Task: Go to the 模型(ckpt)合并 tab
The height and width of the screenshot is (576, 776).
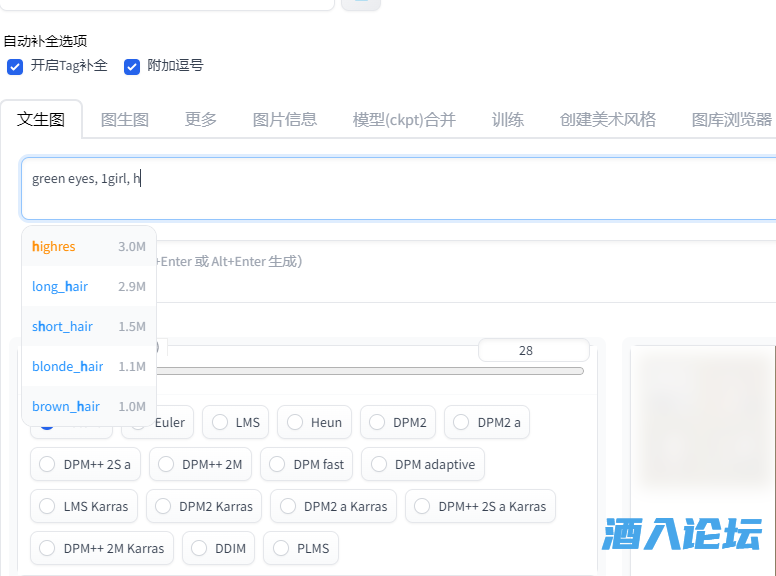Action: [404, 119]
